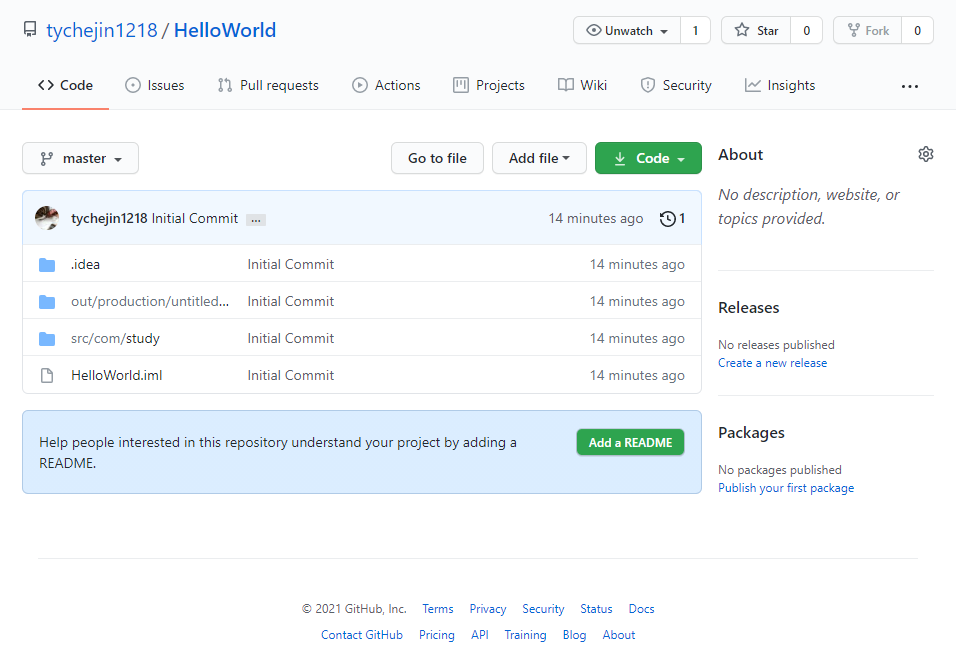
Task: Click the src/com/study folder icon
Action: (47, 339)
